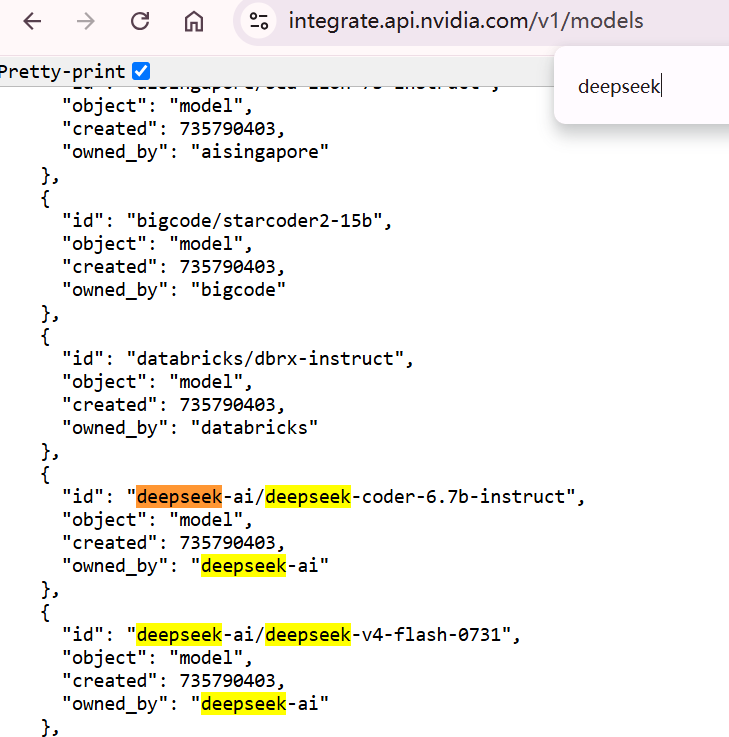
Task: Open the browser home page icon
Action: [x=194, y=22]
